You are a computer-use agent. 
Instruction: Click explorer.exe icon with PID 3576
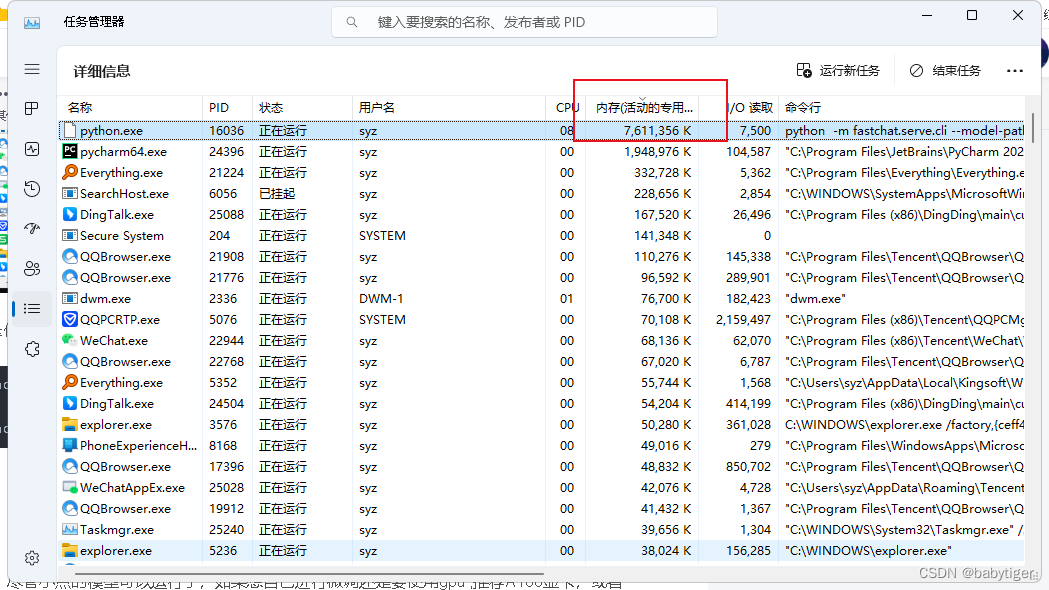(x=70, y=425)
